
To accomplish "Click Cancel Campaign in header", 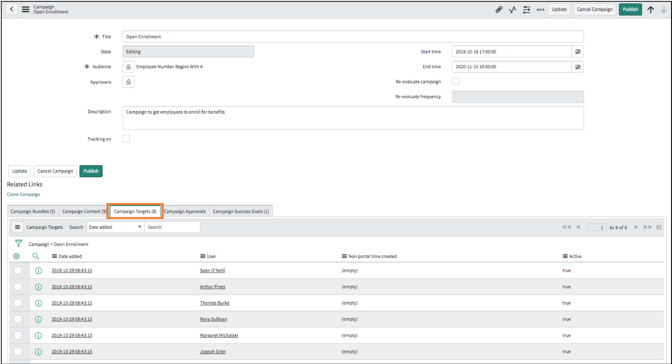I will (x=594, y=9).
